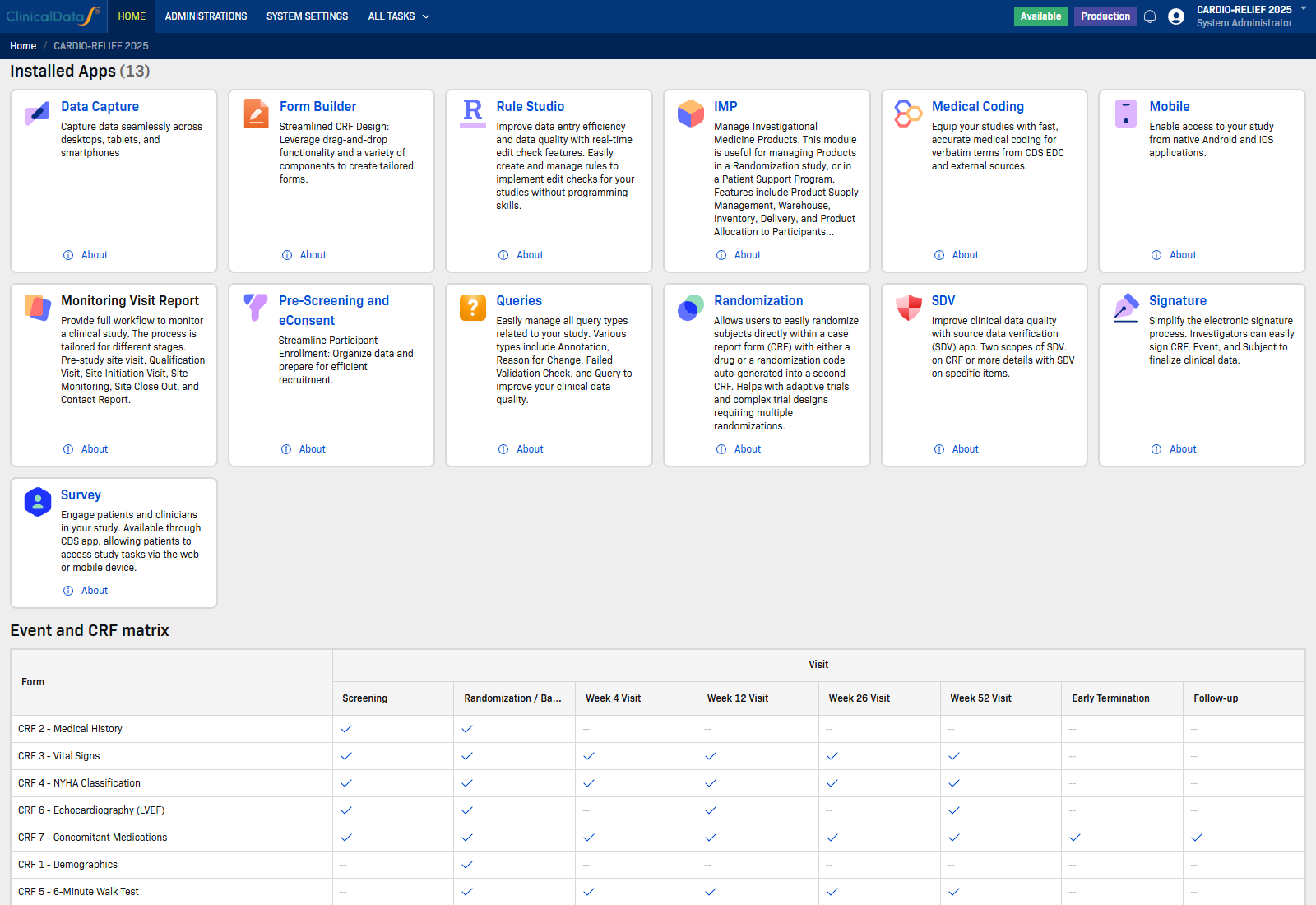This screenshot has width=1316, height=905.
Task: Click the Home breadcrumb
Action: pos(23,46)
